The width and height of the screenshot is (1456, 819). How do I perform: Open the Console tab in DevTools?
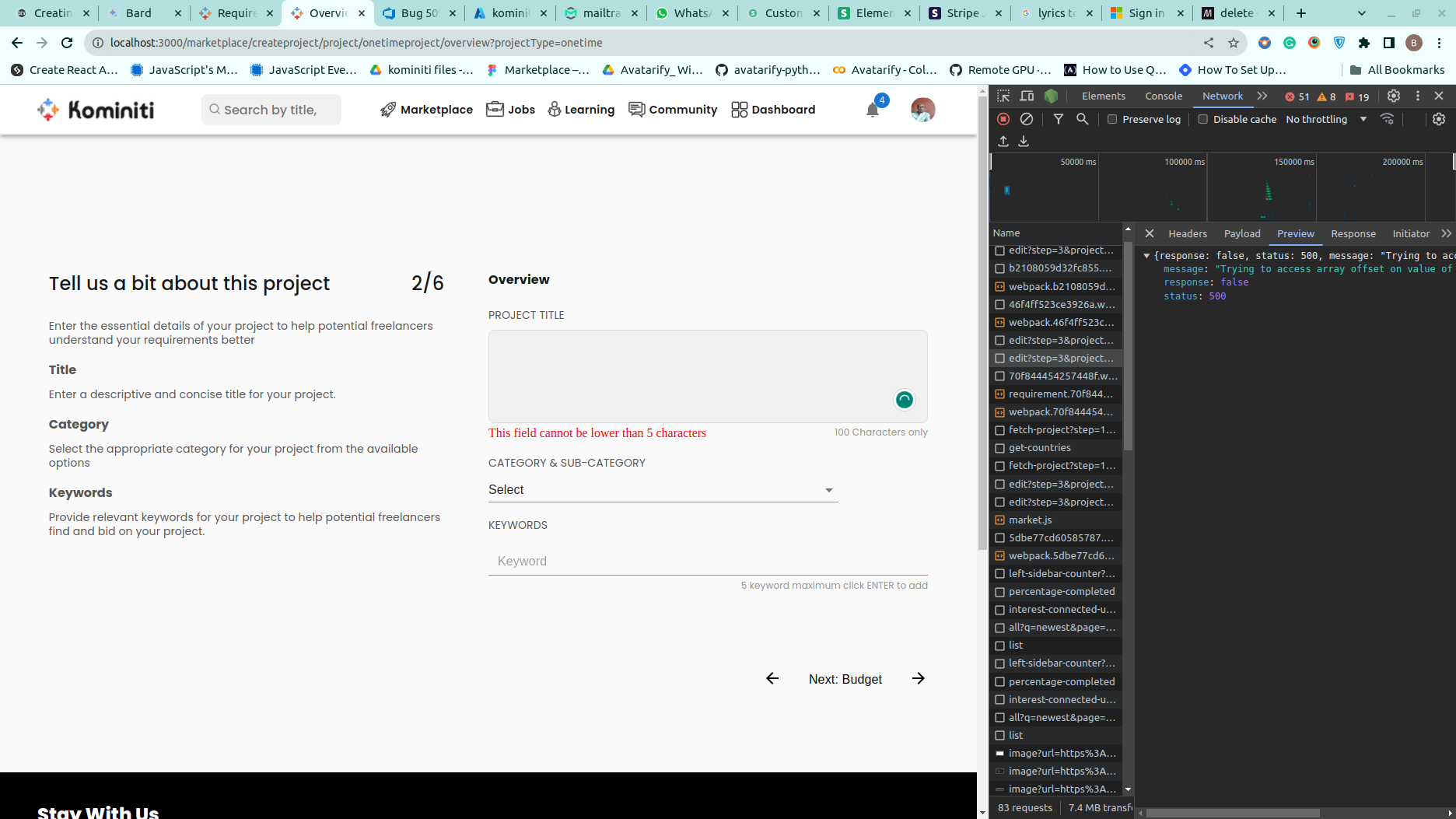1164,96
